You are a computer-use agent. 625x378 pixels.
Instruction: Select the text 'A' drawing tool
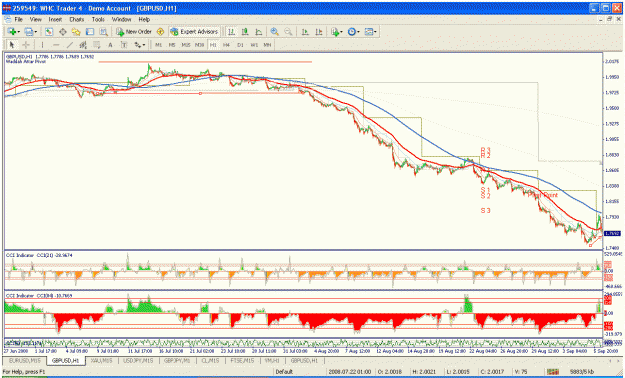(x=110, y=45)
